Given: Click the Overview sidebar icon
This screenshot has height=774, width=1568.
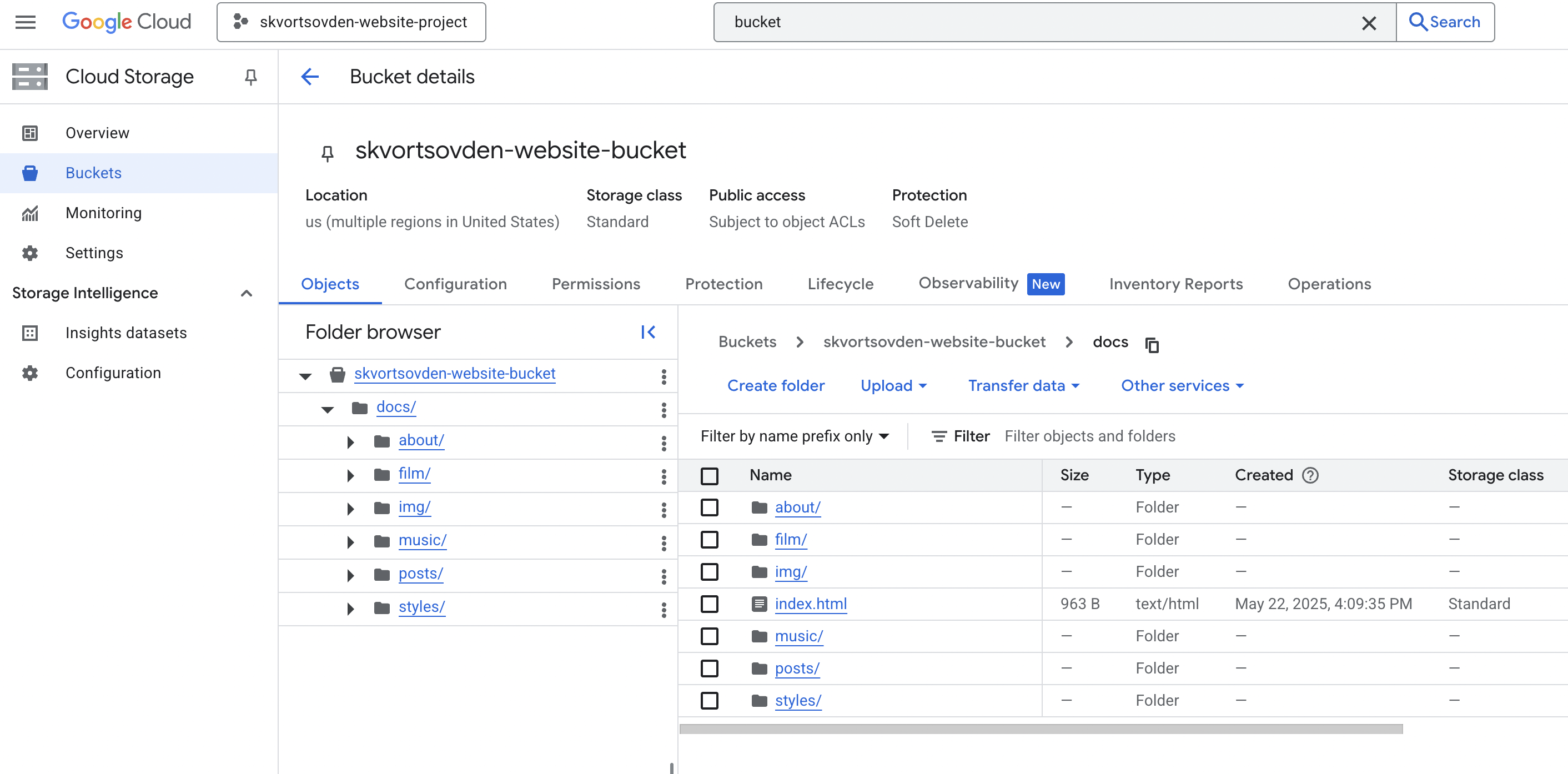Looking at the screenshot, I should pos(30,133).
